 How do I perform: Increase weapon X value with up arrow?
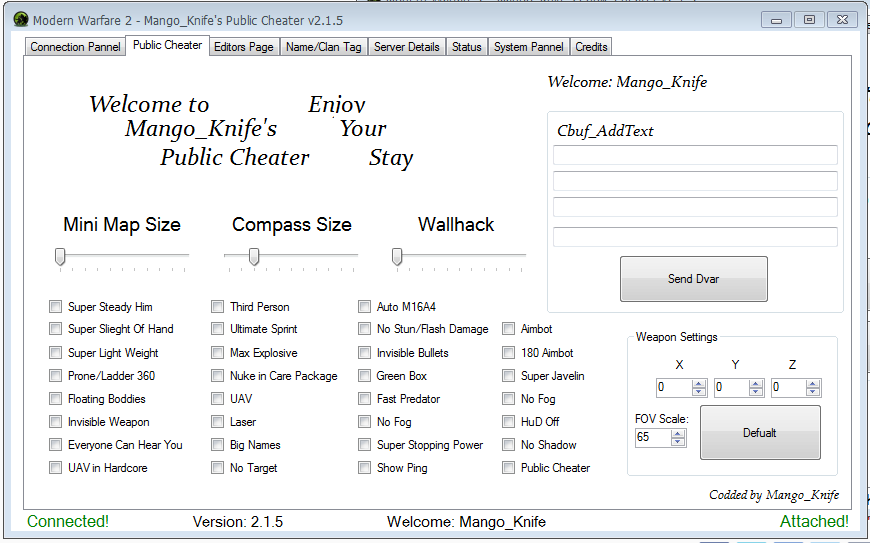(699, 383)
